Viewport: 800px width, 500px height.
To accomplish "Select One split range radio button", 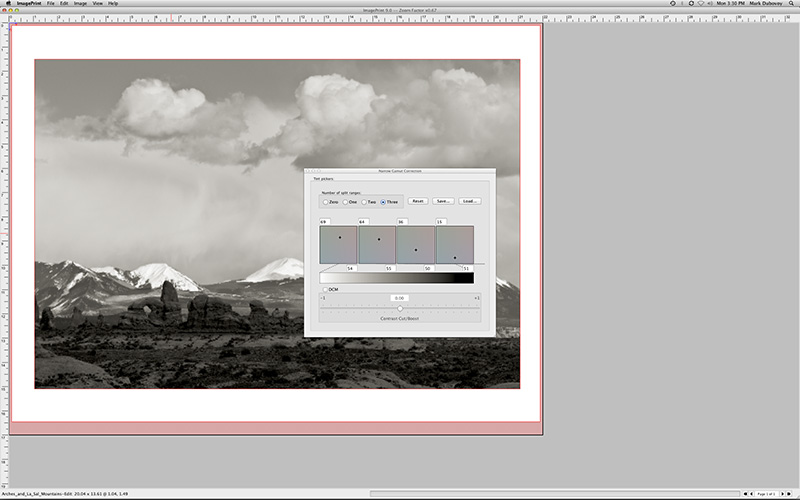I will 345,202.
